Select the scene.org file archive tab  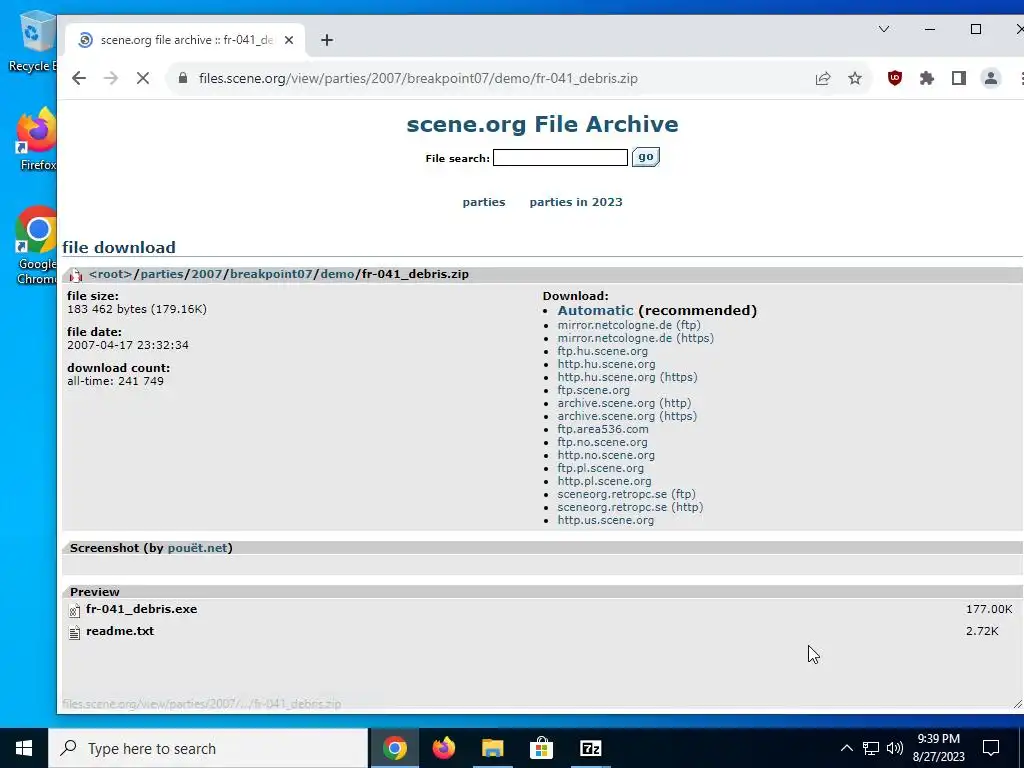pos(185,40)
